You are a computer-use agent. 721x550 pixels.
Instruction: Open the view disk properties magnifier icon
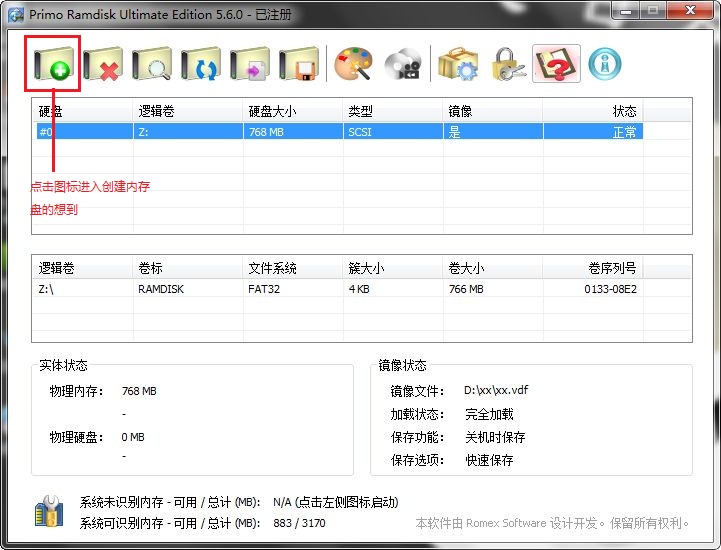[152, 63]
